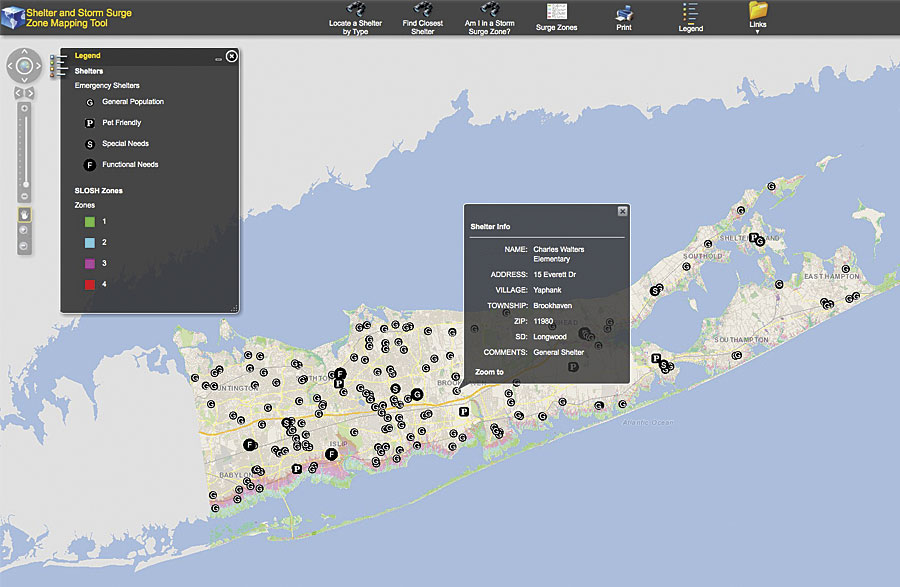Click P shelter marker south of Brookhaven label
The height and width of the screenshot is (587, 900).
coord(464,411)
